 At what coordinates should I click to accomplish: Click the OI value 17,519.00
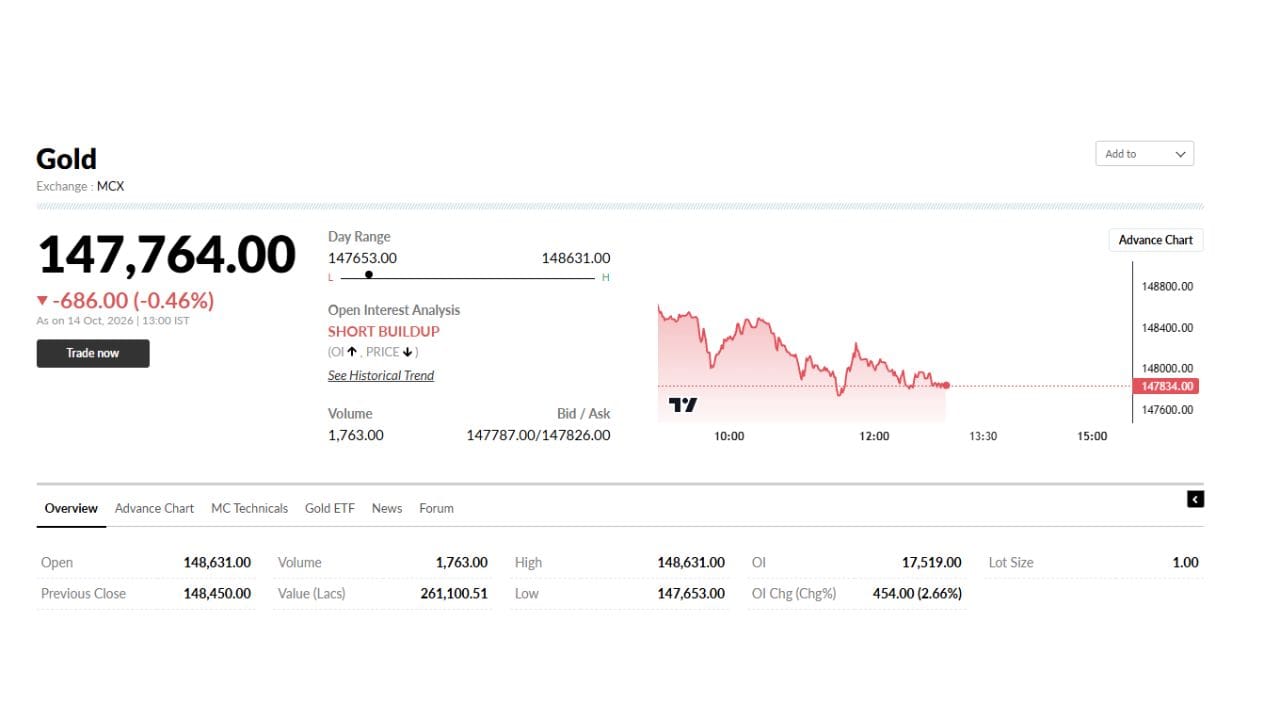tap(932, 562)
